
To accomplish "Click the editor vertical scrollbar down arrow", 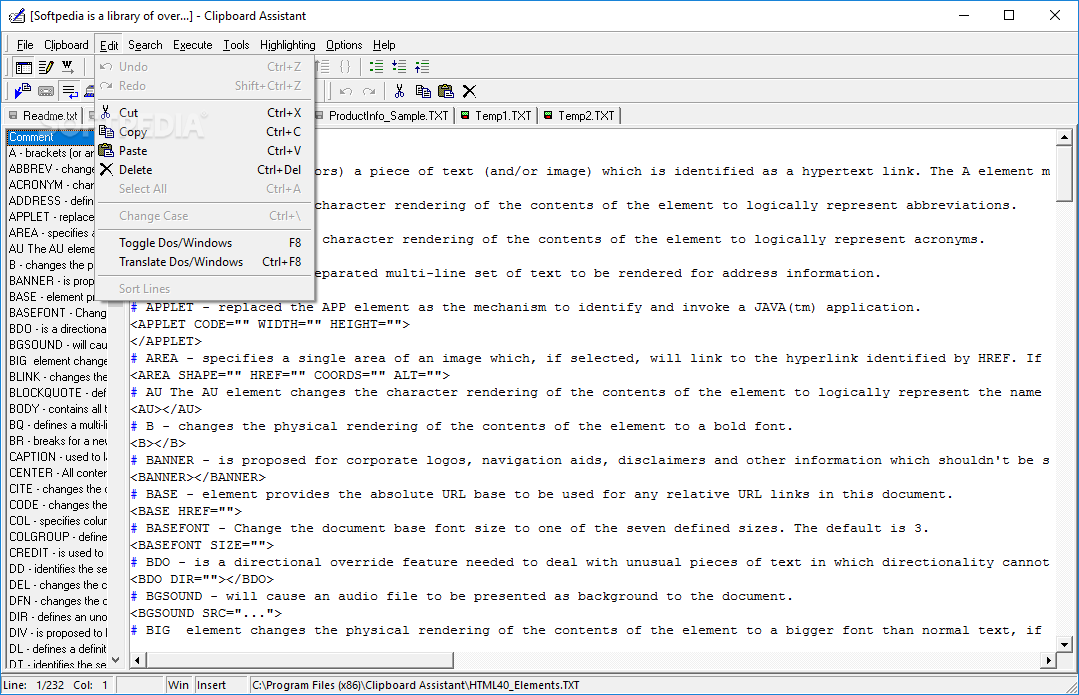I will click(x=1065, y=645).
